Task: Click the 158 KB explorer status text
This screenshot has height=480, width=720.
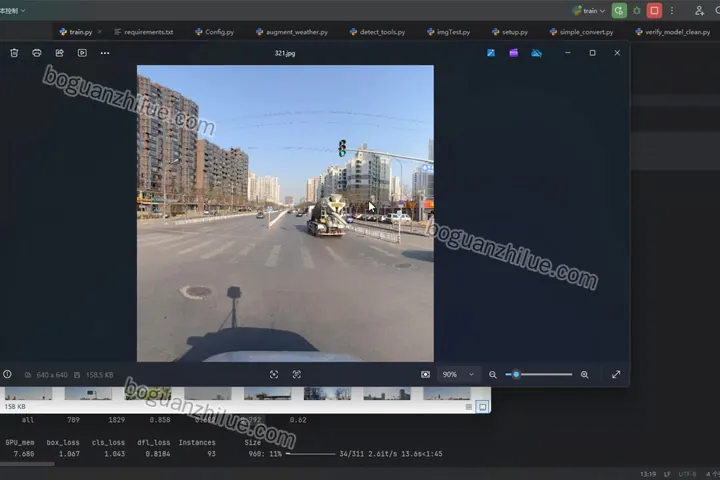Action: pyautogui.click(x=15, y=407)
